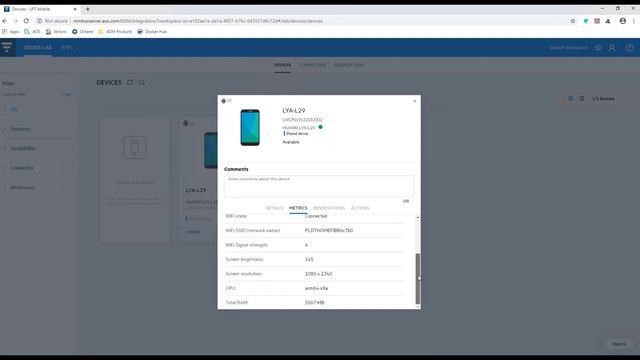Select the Metrics tab in dialog
Viewport: 640px width, 360px height.
click(298, 208)
